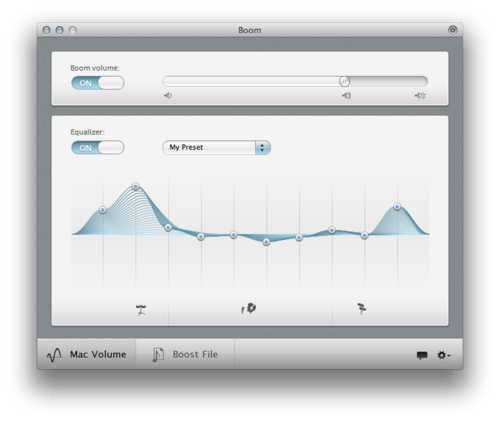Click the low volume speaker icon

168,96
